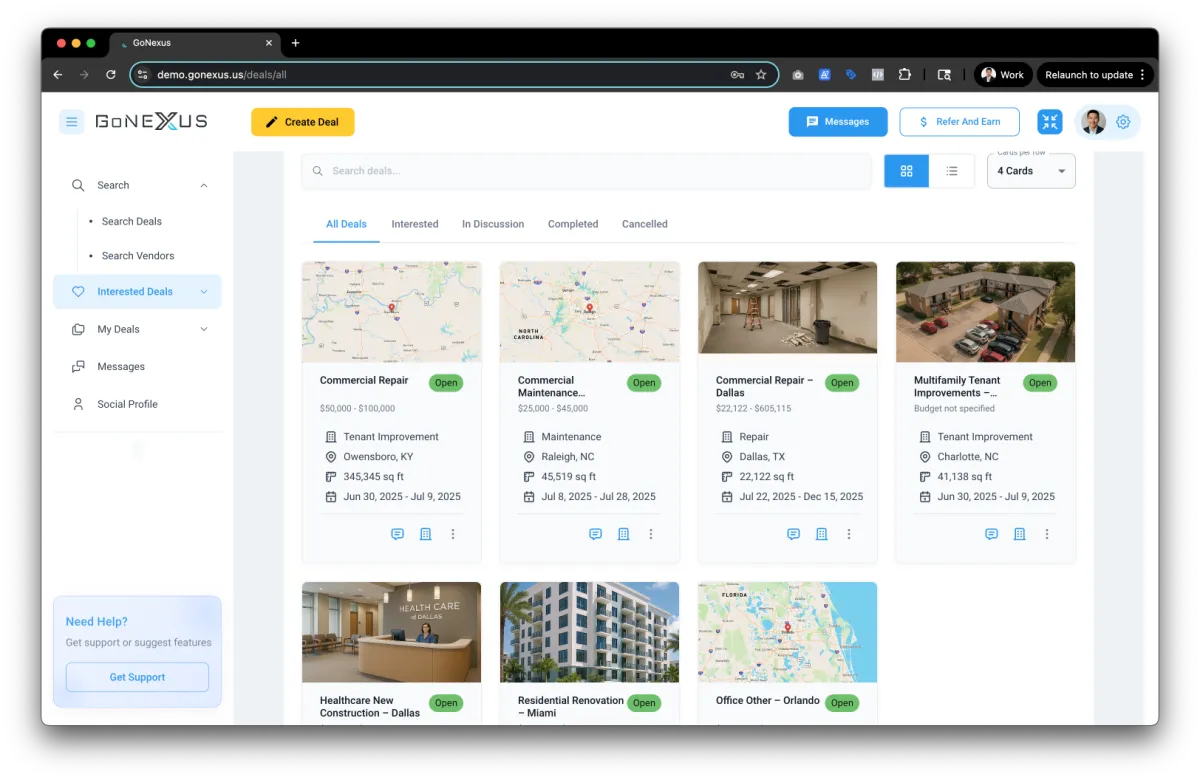Click the browser address bar URL
The image size is (1200, 780).
pos(222,75)
